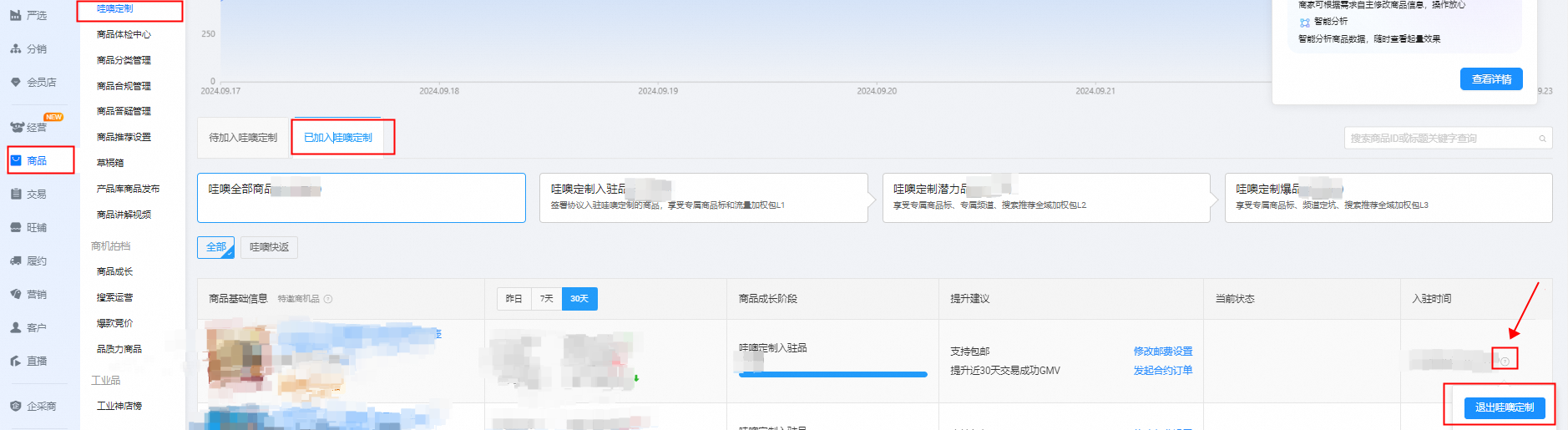
Task: Open 交易 sidebar section
Action: [28, 194]
